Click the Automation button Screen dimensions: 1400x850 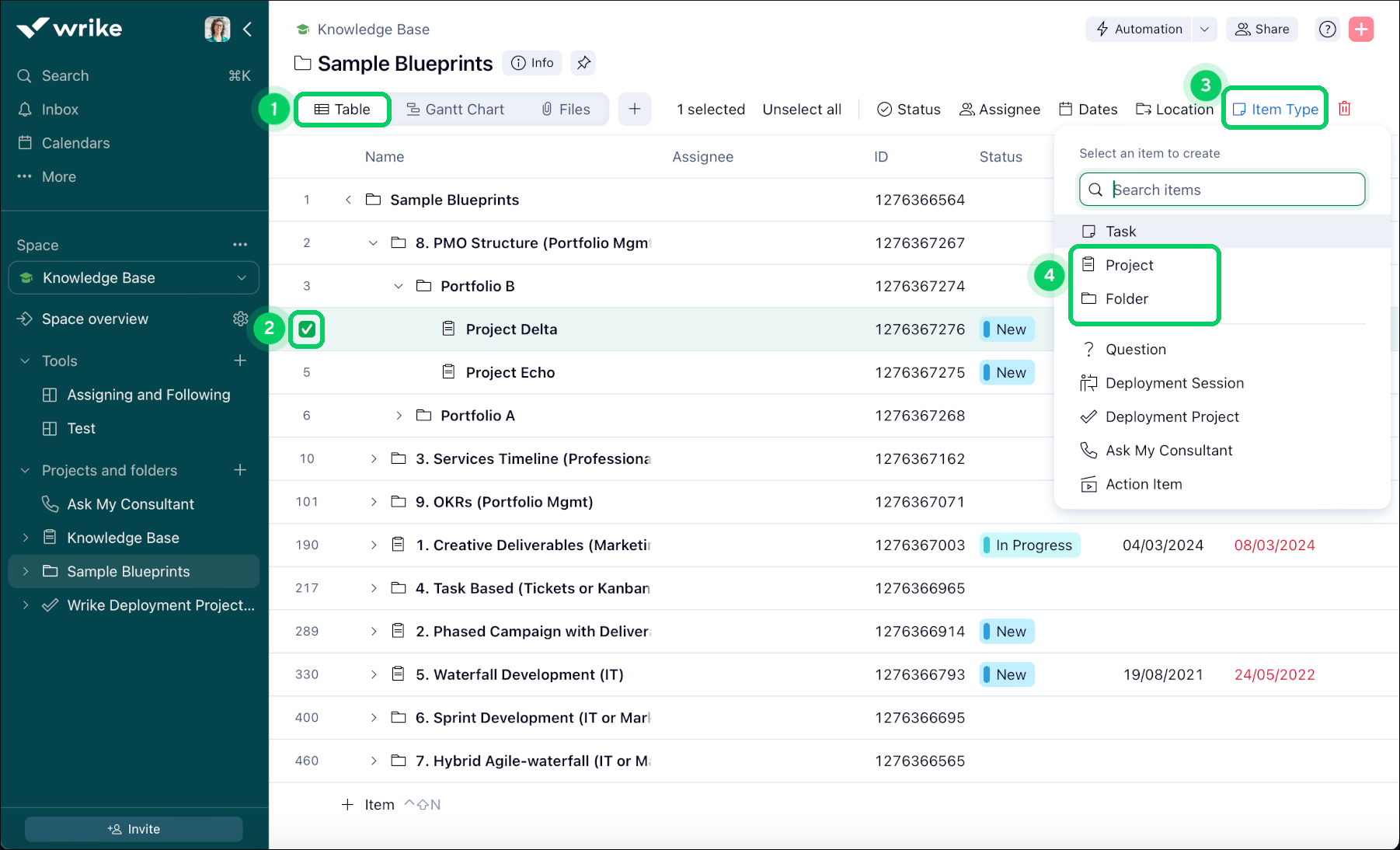[x=1139, y=30]
